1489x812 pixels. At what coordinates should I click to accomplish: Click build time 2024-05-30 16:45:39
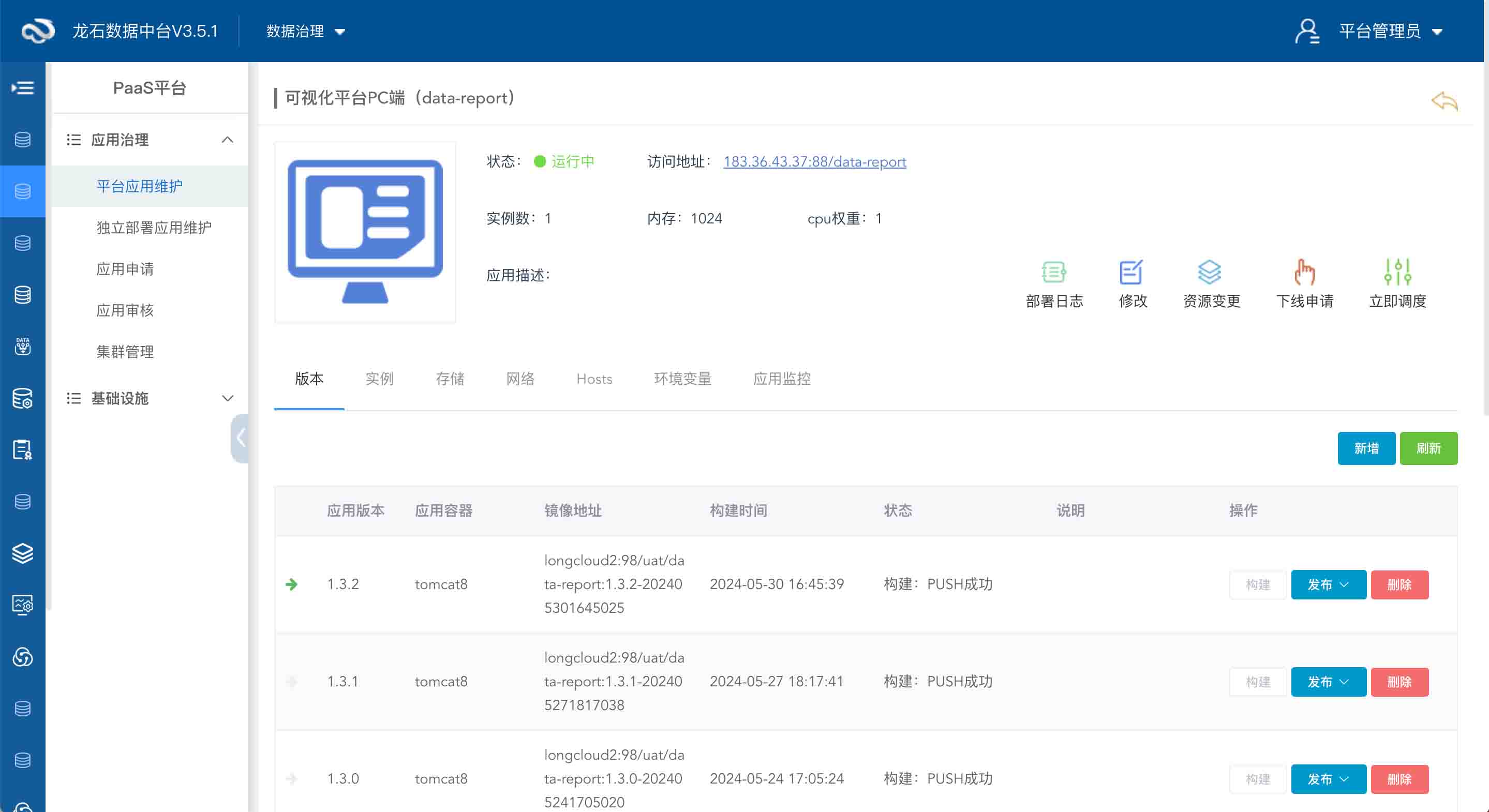(776, 584)
